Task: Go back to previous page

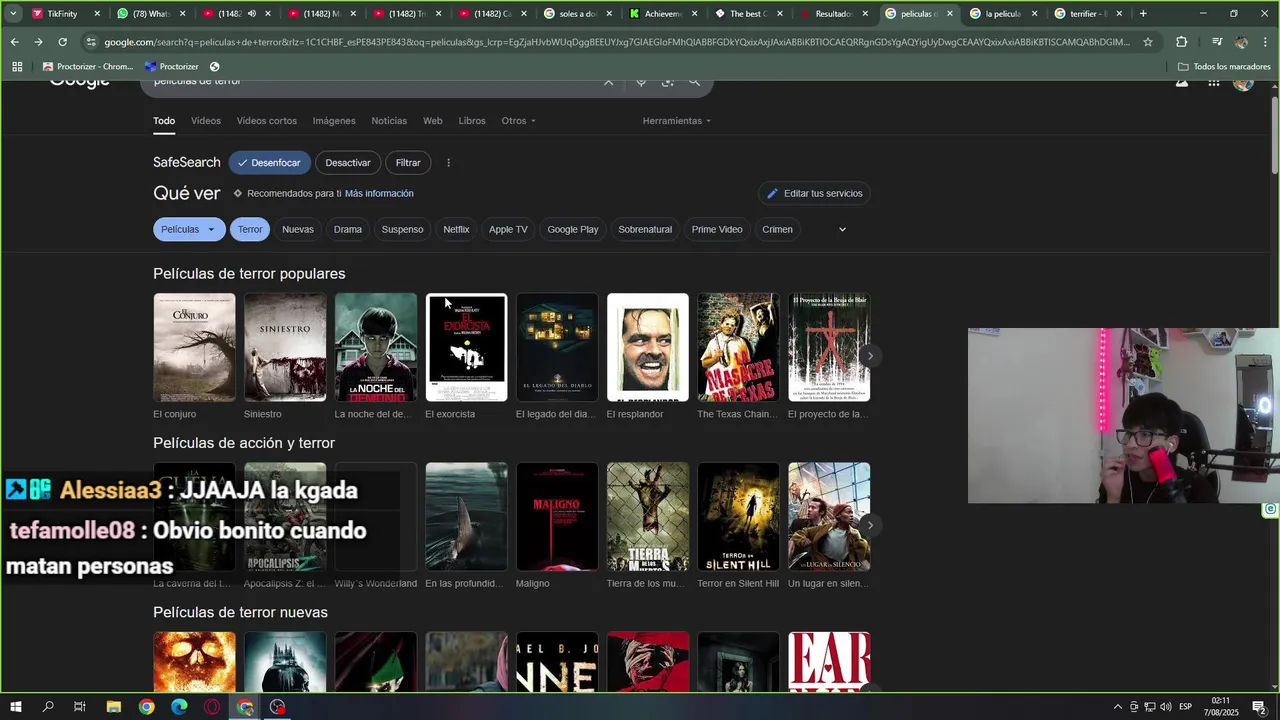Action: click(x=14, y=42)
